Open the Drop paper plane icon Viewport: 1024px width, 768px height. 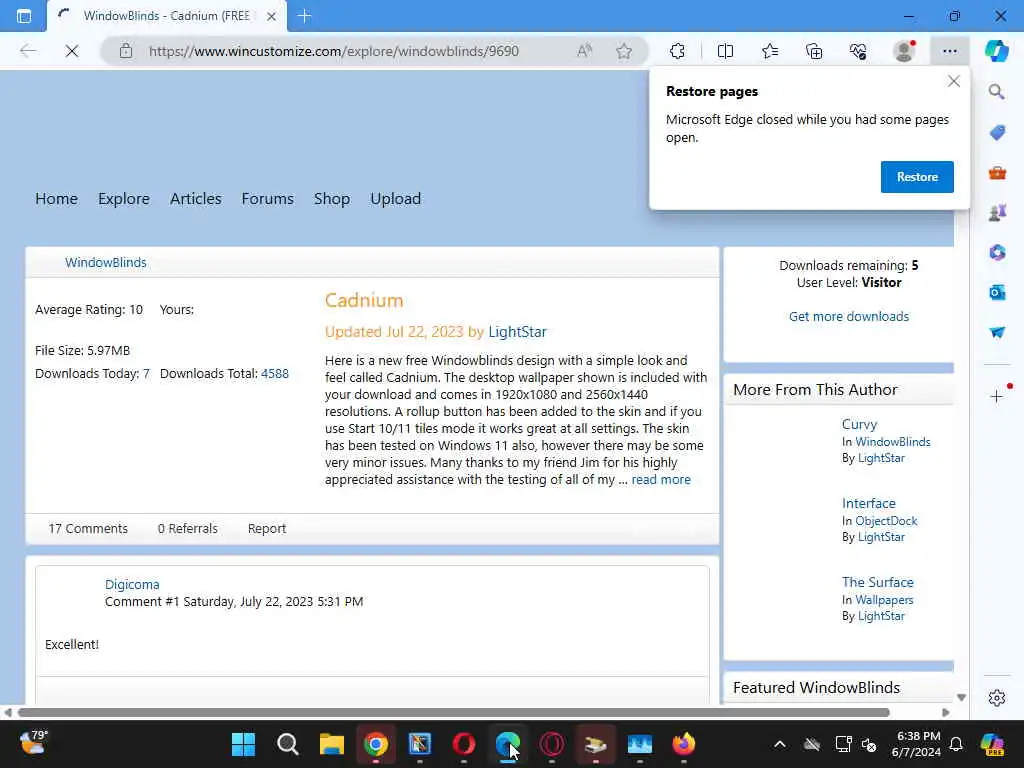[x=997, y=332]
